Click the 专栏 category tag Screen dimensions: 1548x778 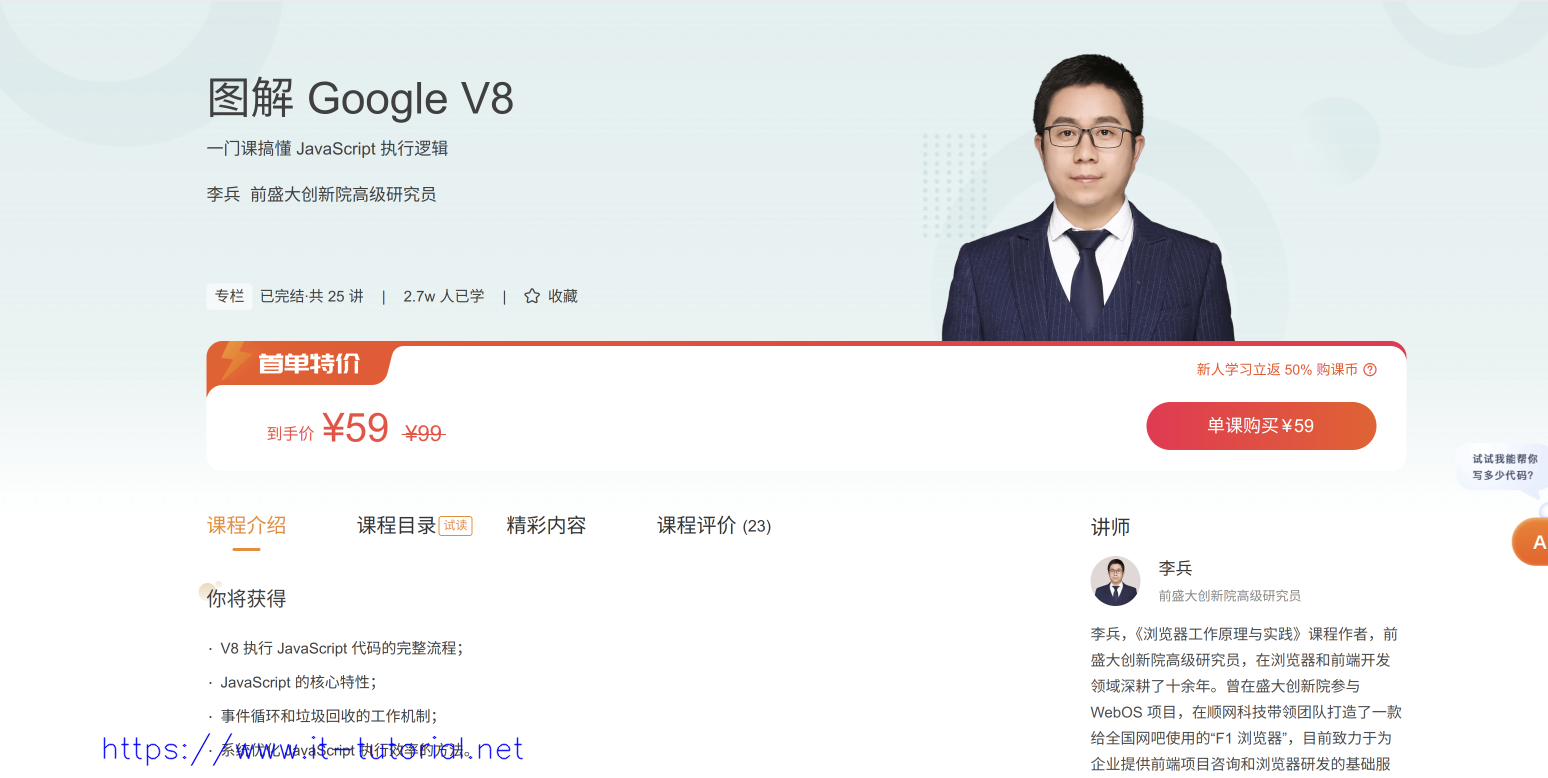[229, 296]
